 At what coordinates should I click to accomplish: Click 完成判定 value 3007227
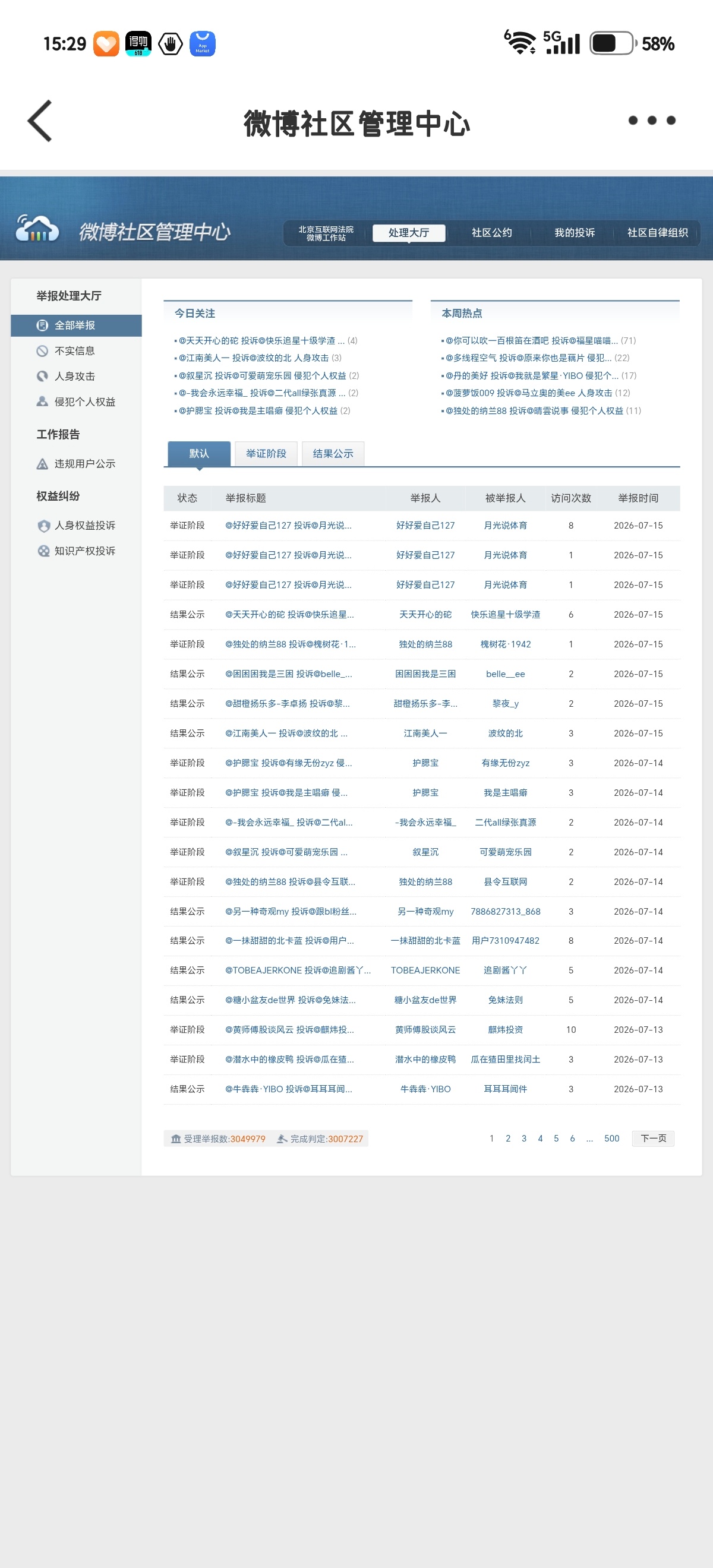[x=345, y=1139]
